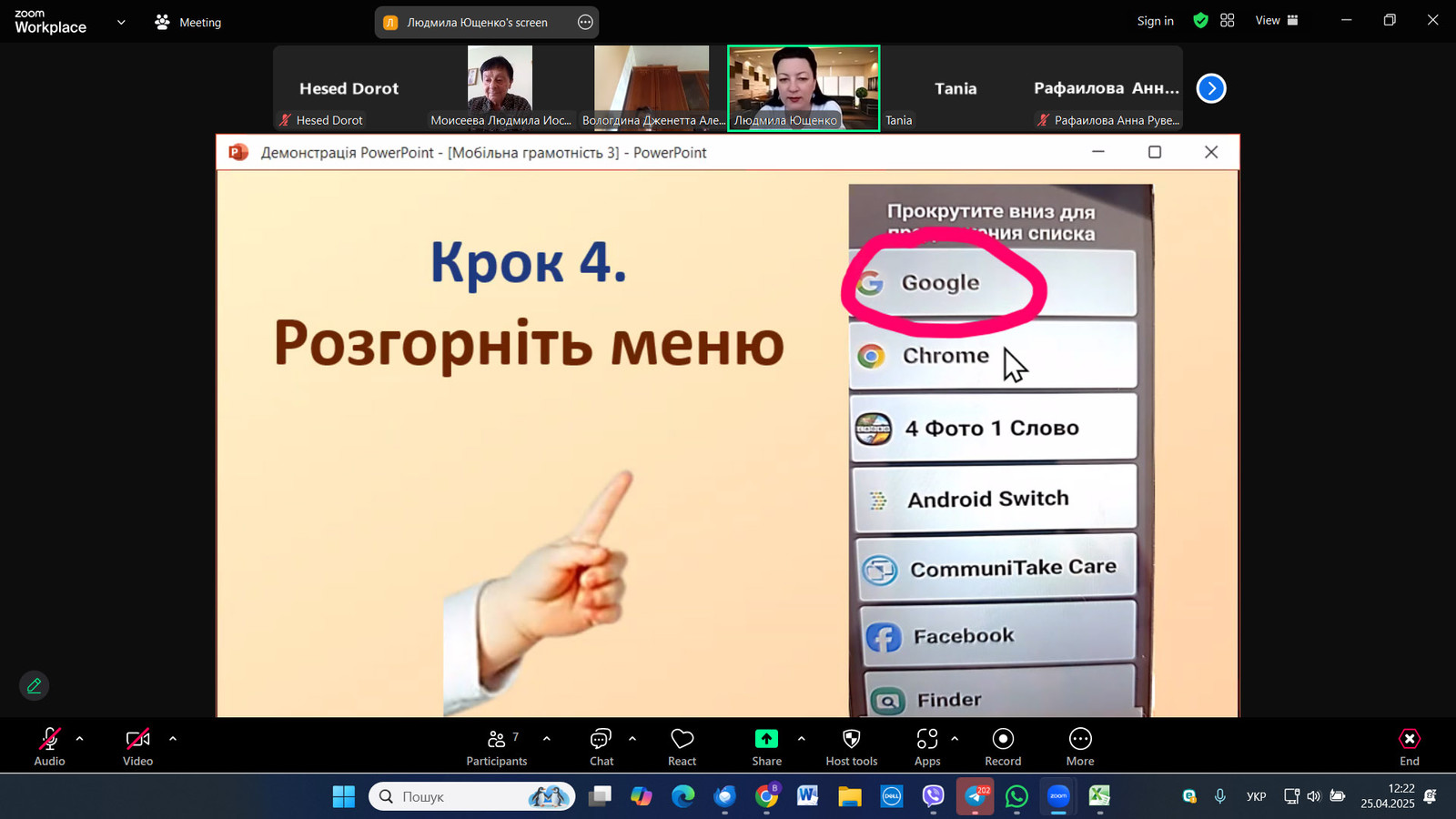Open Microsoft Edge from the taskbar
Image resolution: width=1456 pixels, height=819 pixels.
tap(683, 796)
